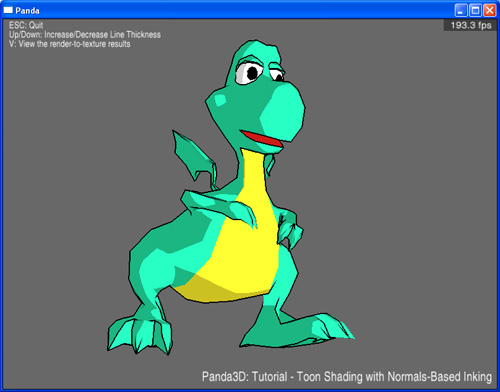Click the 'ESC: Quit' instruction text
This screenshot has height=392, width=500.
coord(26,25)
